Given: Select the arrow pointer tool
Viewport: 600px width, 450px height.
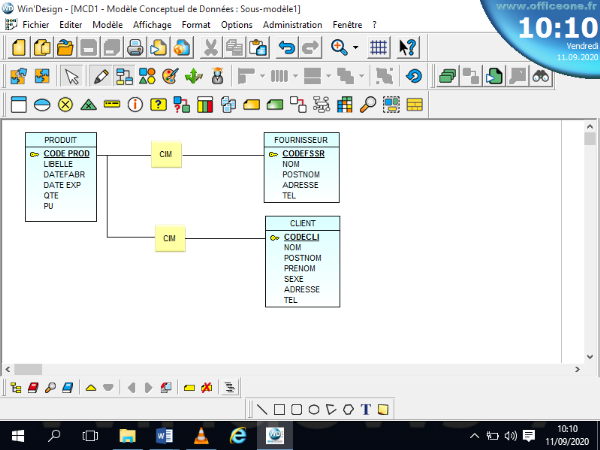Looking at the screenshot, I should tap(72, 76).
